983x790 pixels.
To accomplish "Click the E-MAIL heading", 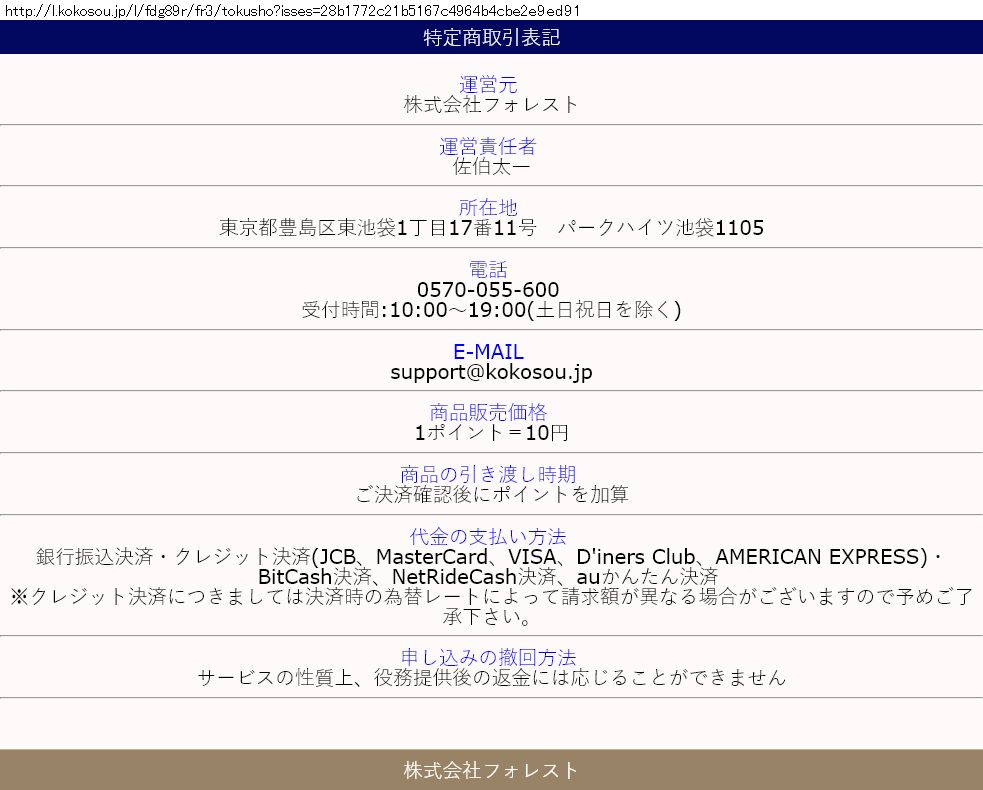I will pyautogui.click(x=488, y=352).
